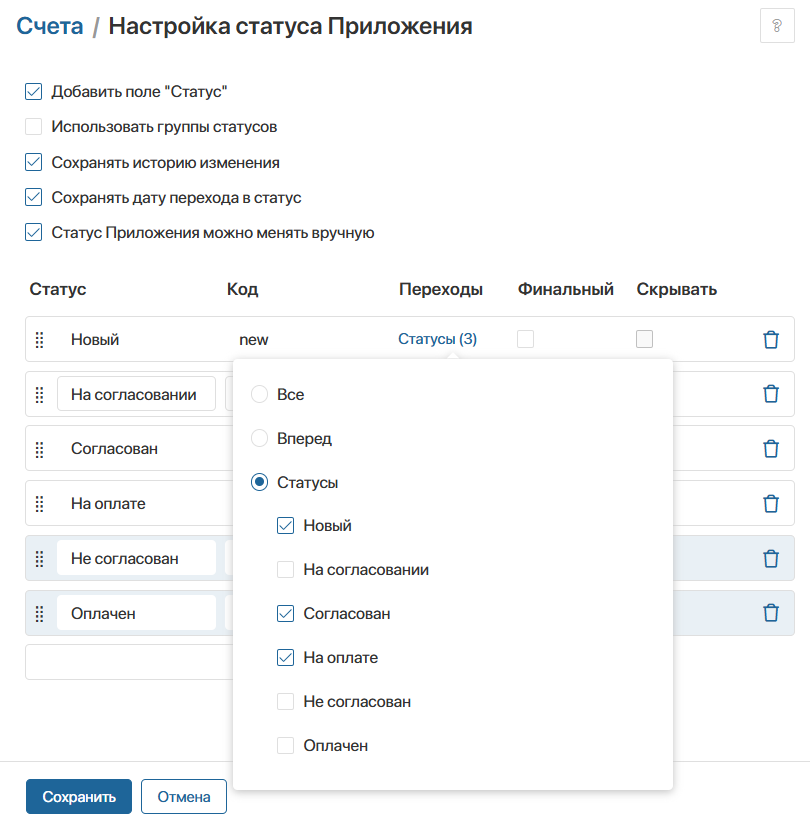Toggle Статус Приложения можно менять вручную
Viewport: 810px width, 822px height.
click(34, 232)
